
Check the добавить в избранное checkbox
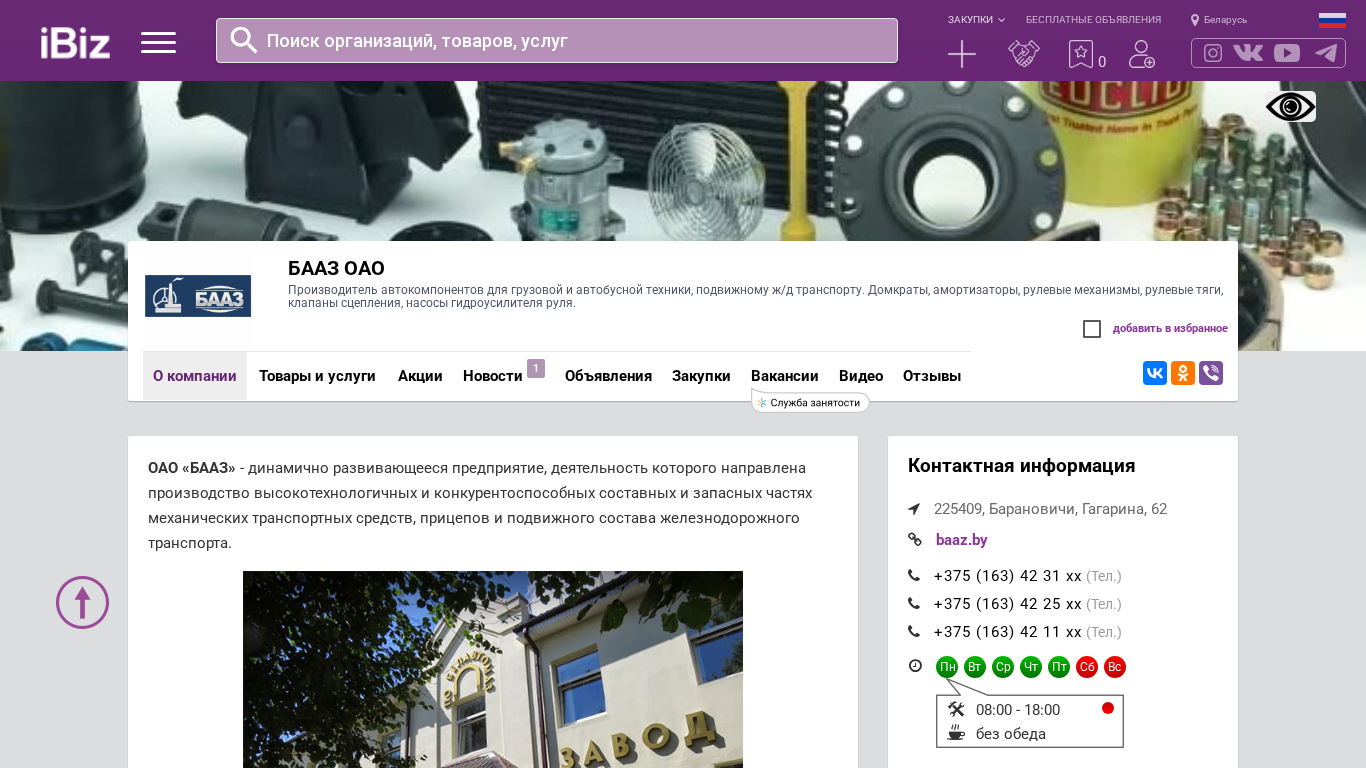coord(1092,329)
